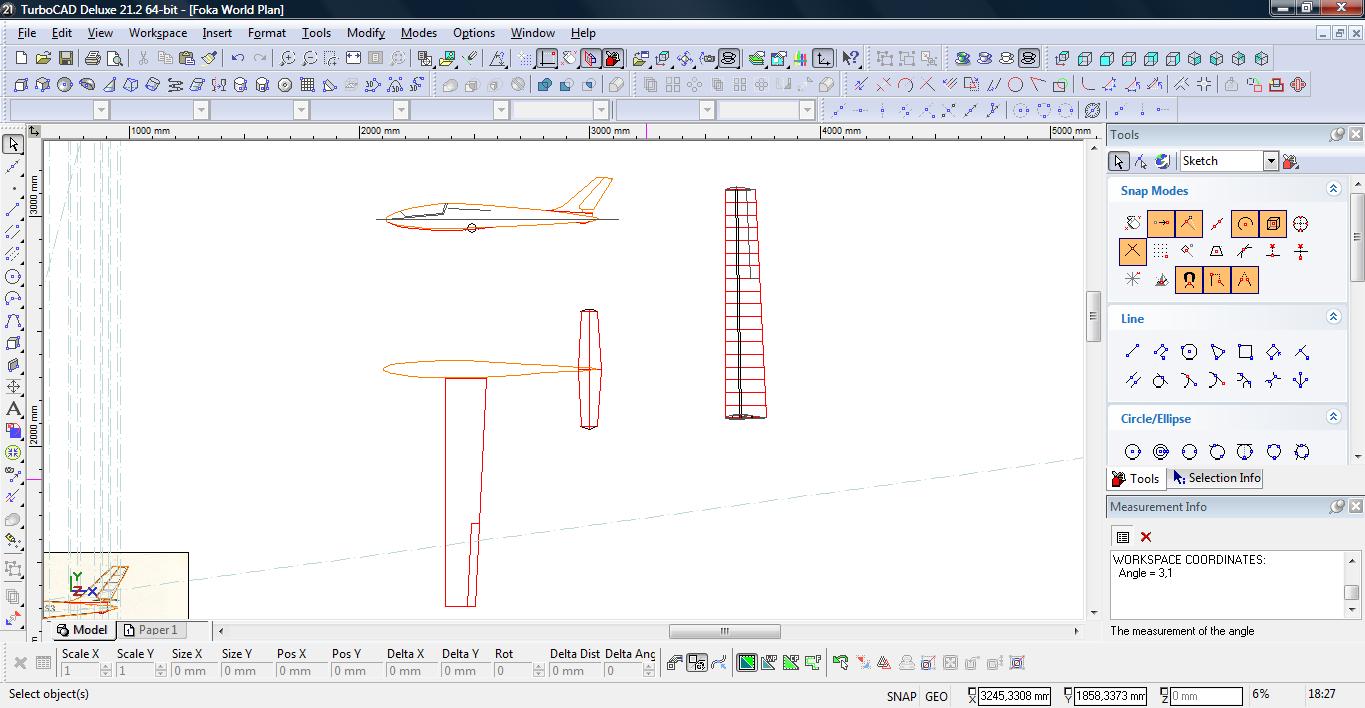The image size is (1365, 708).
Task: Open the Modify menu
Action: coord(365,33)
